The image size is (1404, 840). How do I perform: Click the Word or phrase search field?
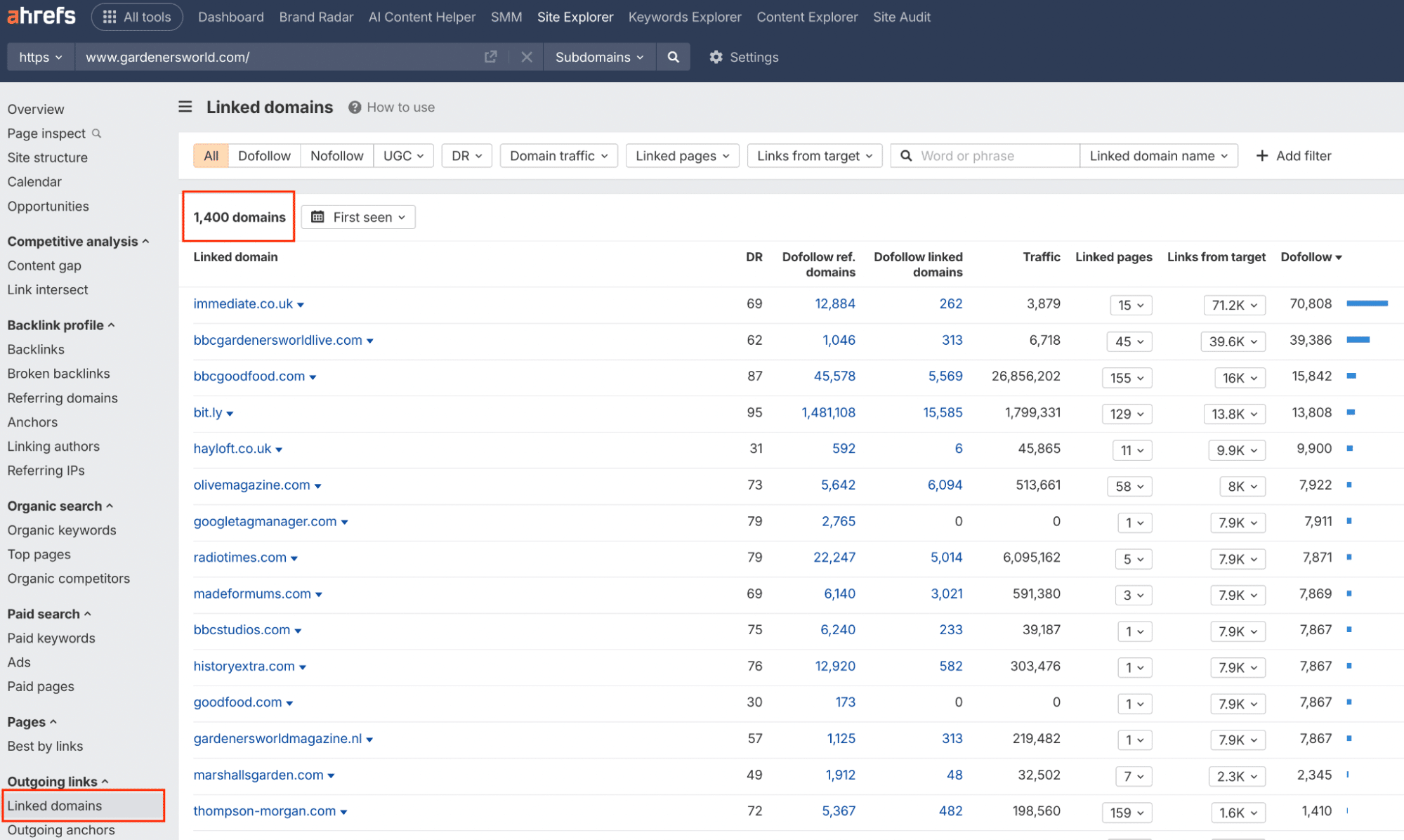point(983,155)
